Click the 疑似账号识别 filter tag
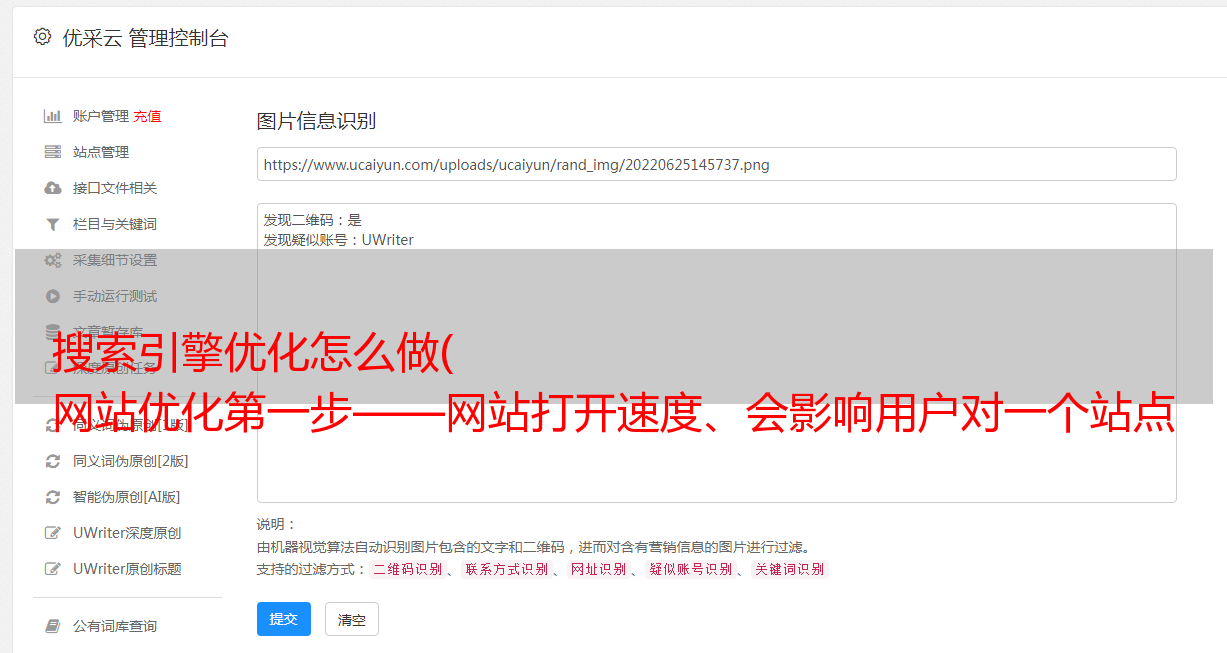1227x653 pixels. click(x=690, y=569)
